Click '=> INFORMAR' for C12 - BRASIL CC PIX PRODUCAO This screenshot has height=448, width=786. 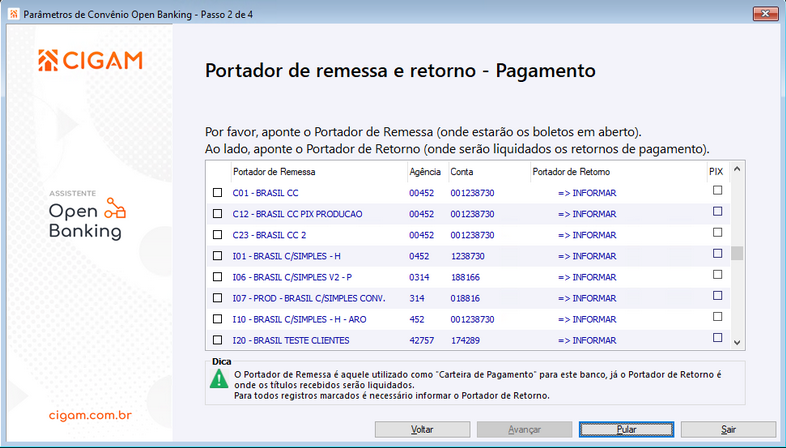[x=587, y=214]
